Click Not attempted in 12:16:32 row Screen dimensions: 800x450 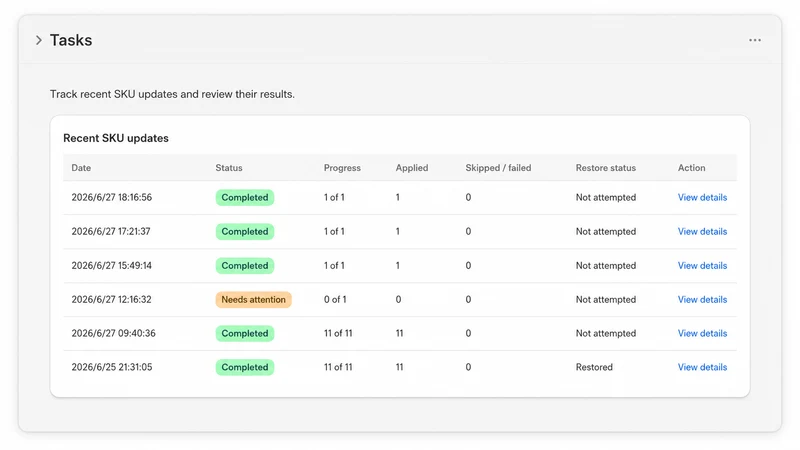pyautogui.click(x=606, y=299)
